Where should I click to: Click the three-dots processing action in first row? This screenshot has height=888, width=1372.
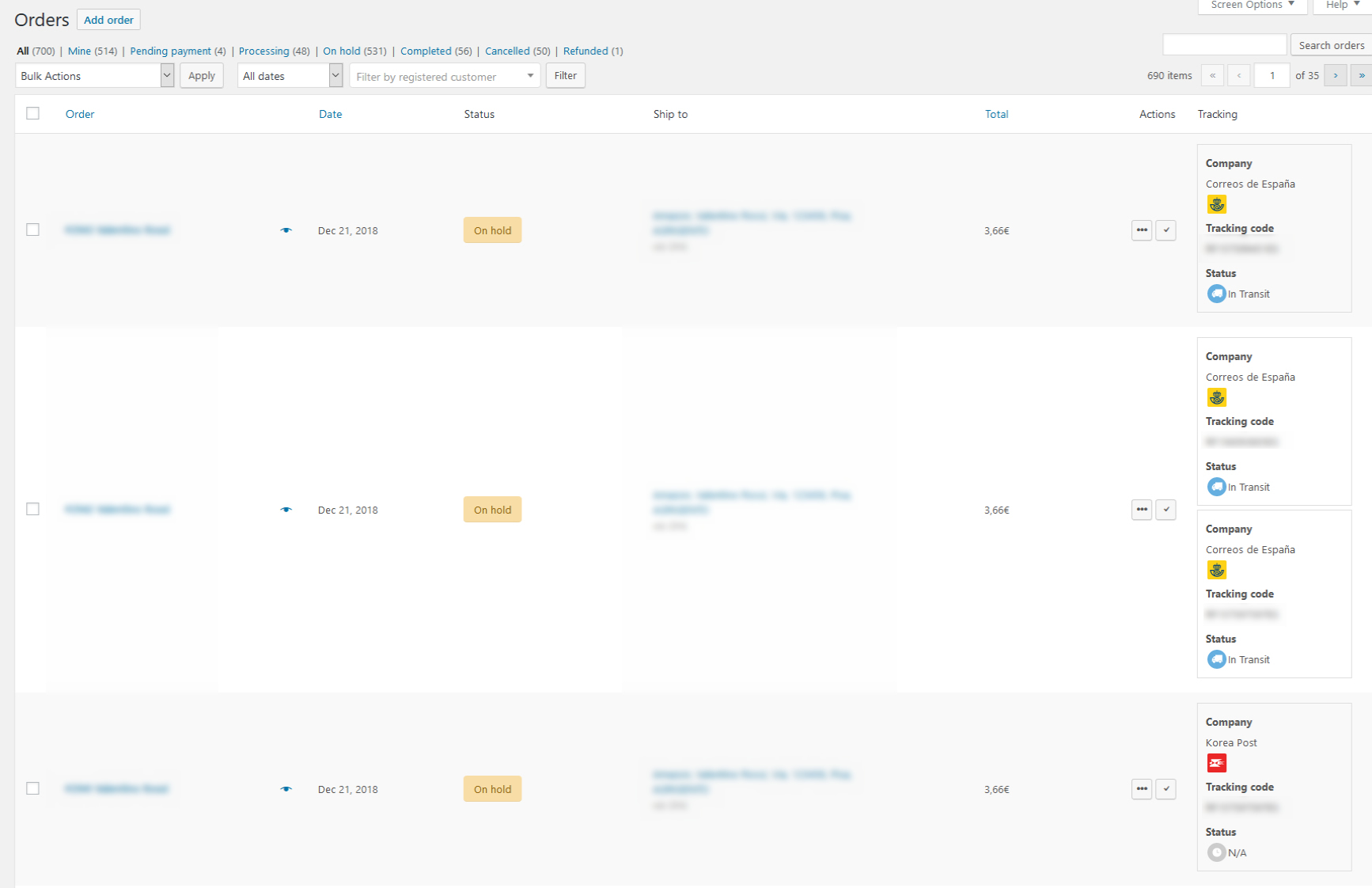tap(1141, 230)
